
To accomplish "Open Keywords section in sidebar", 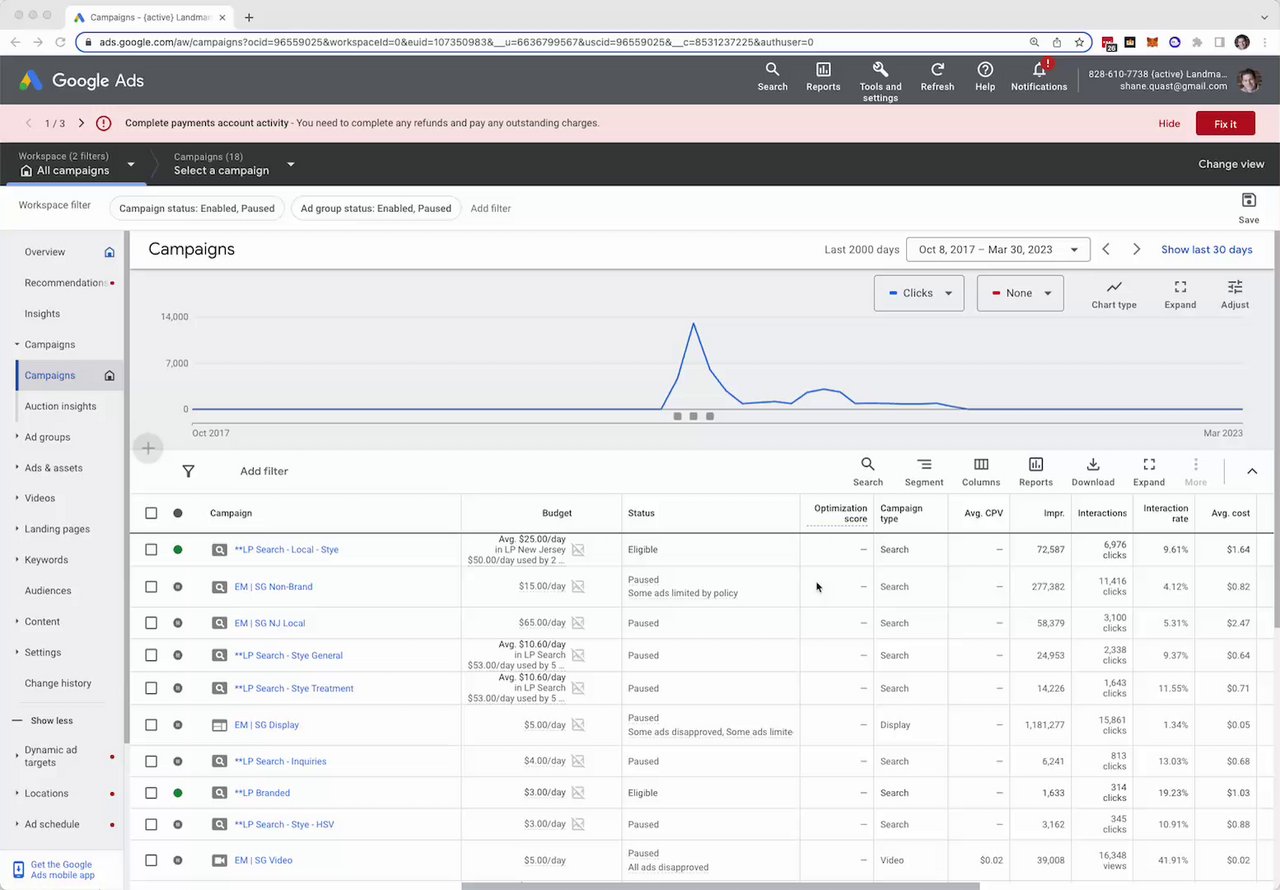I will (x=46, y=560).
